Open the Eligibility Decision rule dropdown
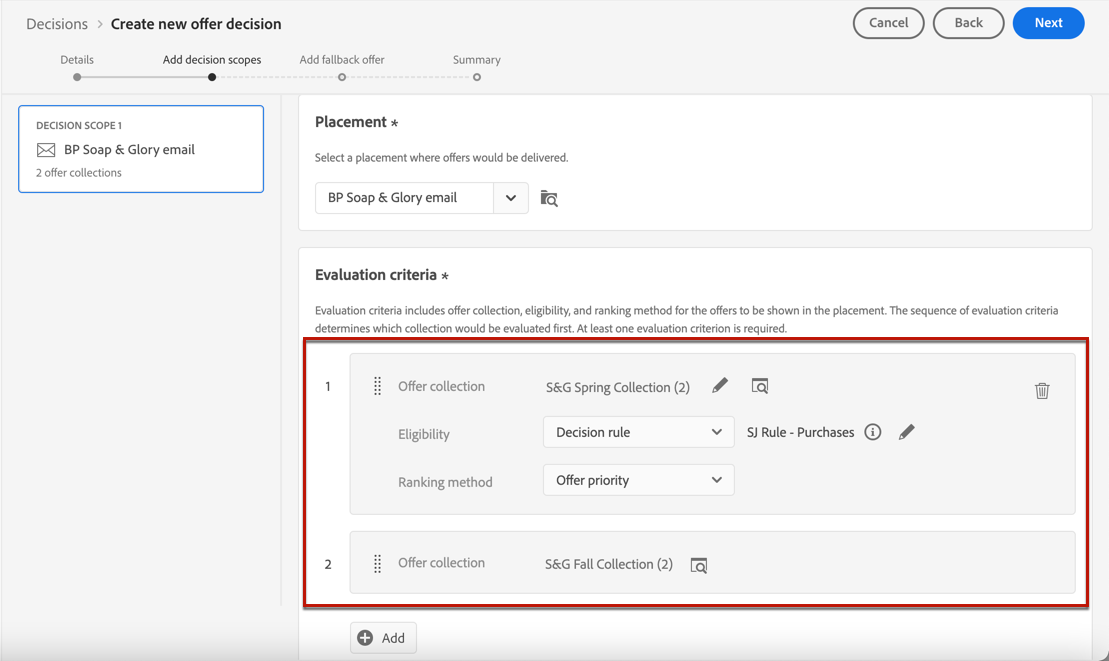This screenshot has height=661, width=1109. [x=639, y=432]
